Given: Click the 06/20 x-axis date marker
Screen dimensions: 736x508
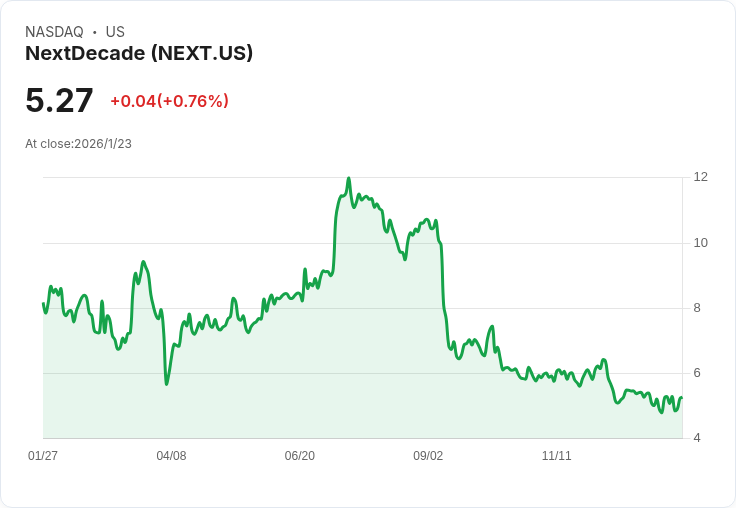Looking at the screenshot, I should [x=299, y=456].
